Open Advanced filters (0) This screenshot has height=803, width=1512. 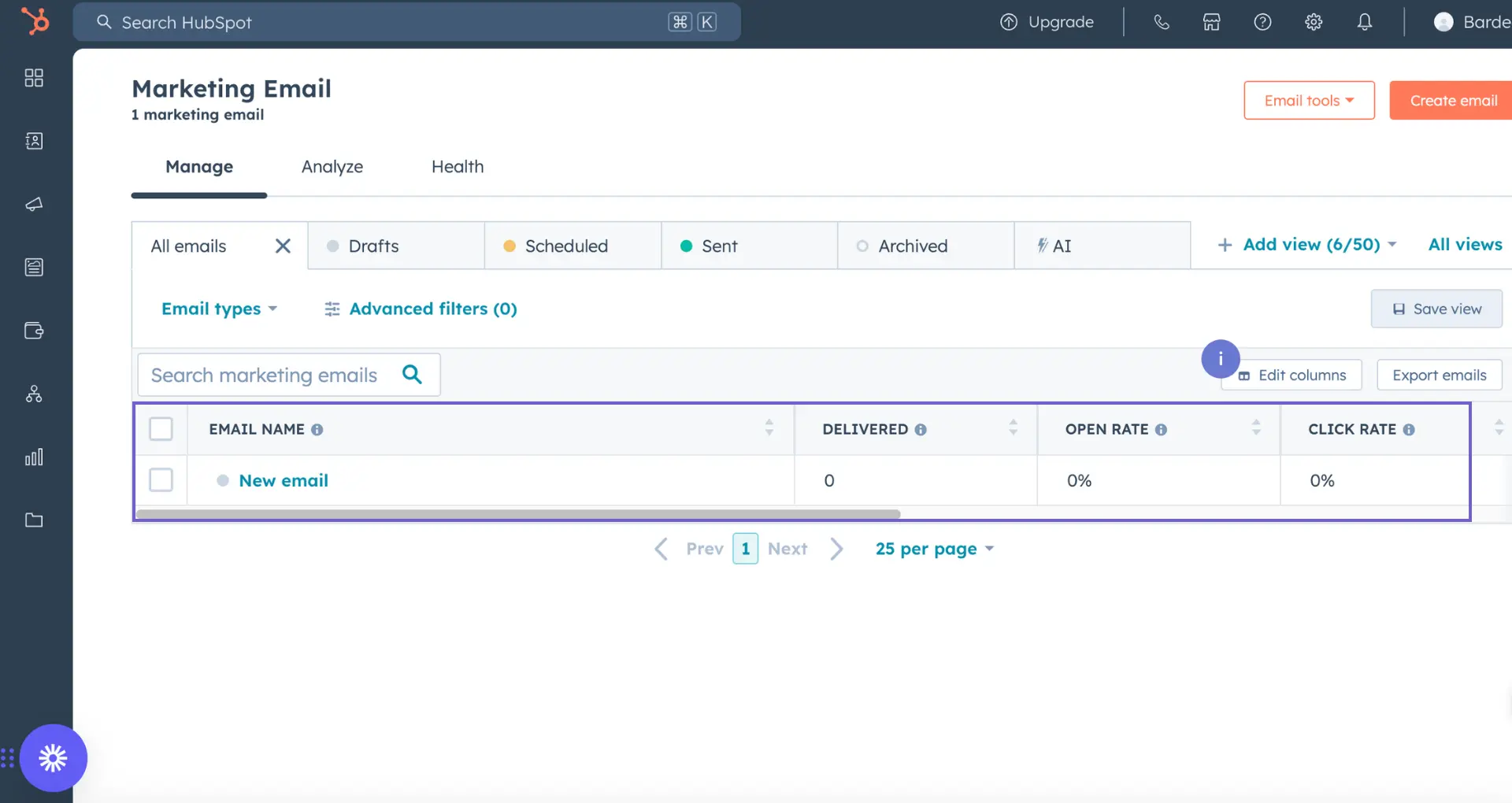point(421,309)
